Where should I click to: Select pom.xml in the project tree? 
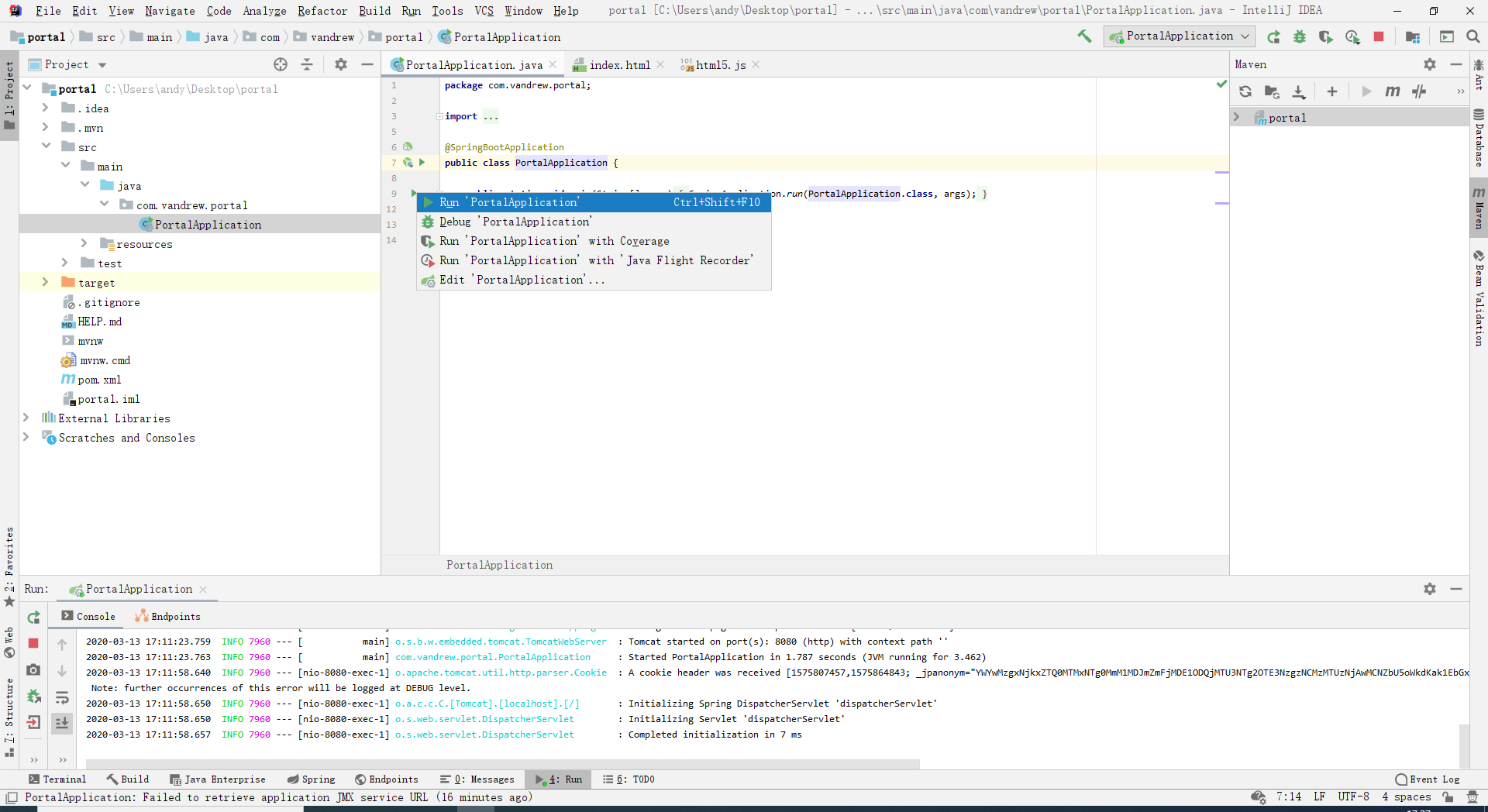99,380
